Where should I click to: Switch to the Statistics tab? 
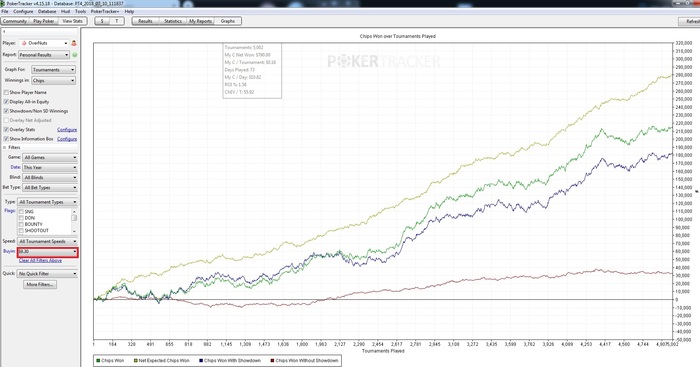tap(173, 21)
